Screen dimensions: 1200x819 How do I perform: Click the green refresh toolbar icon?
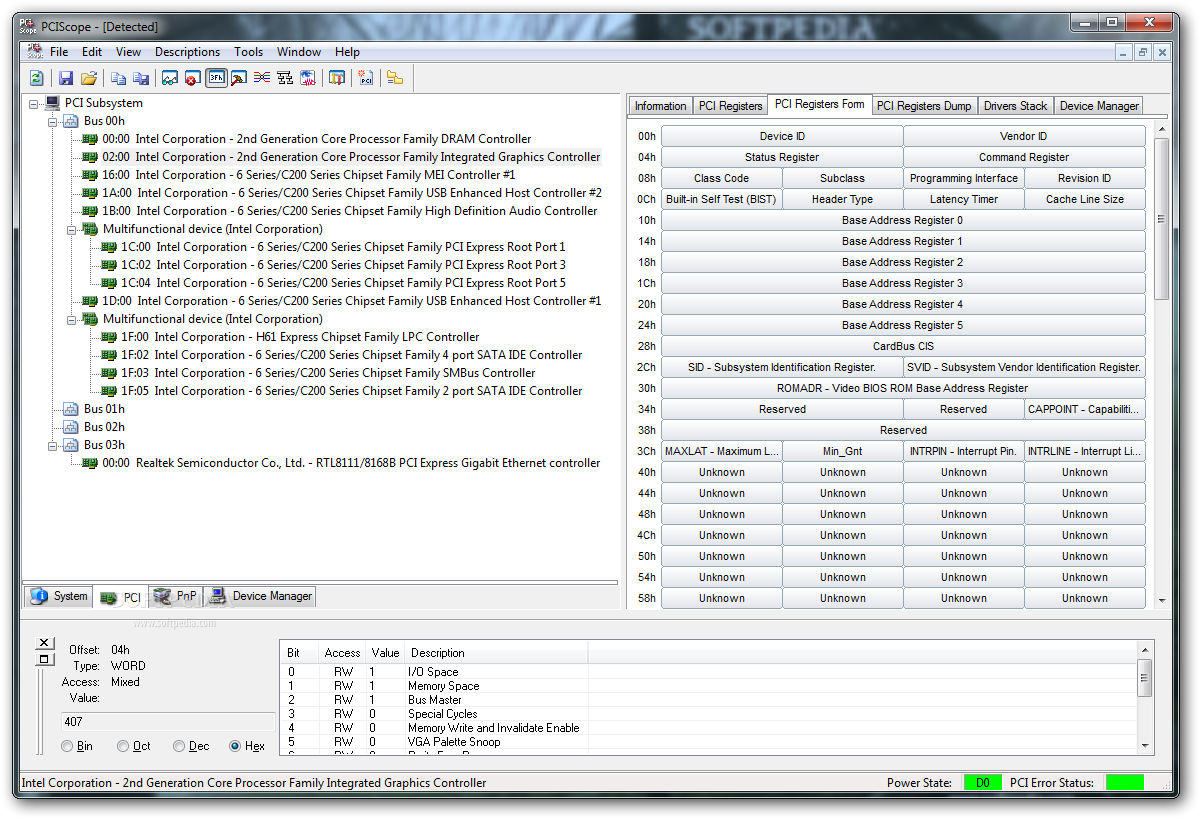pyautogui.click(x=37, y=78)
